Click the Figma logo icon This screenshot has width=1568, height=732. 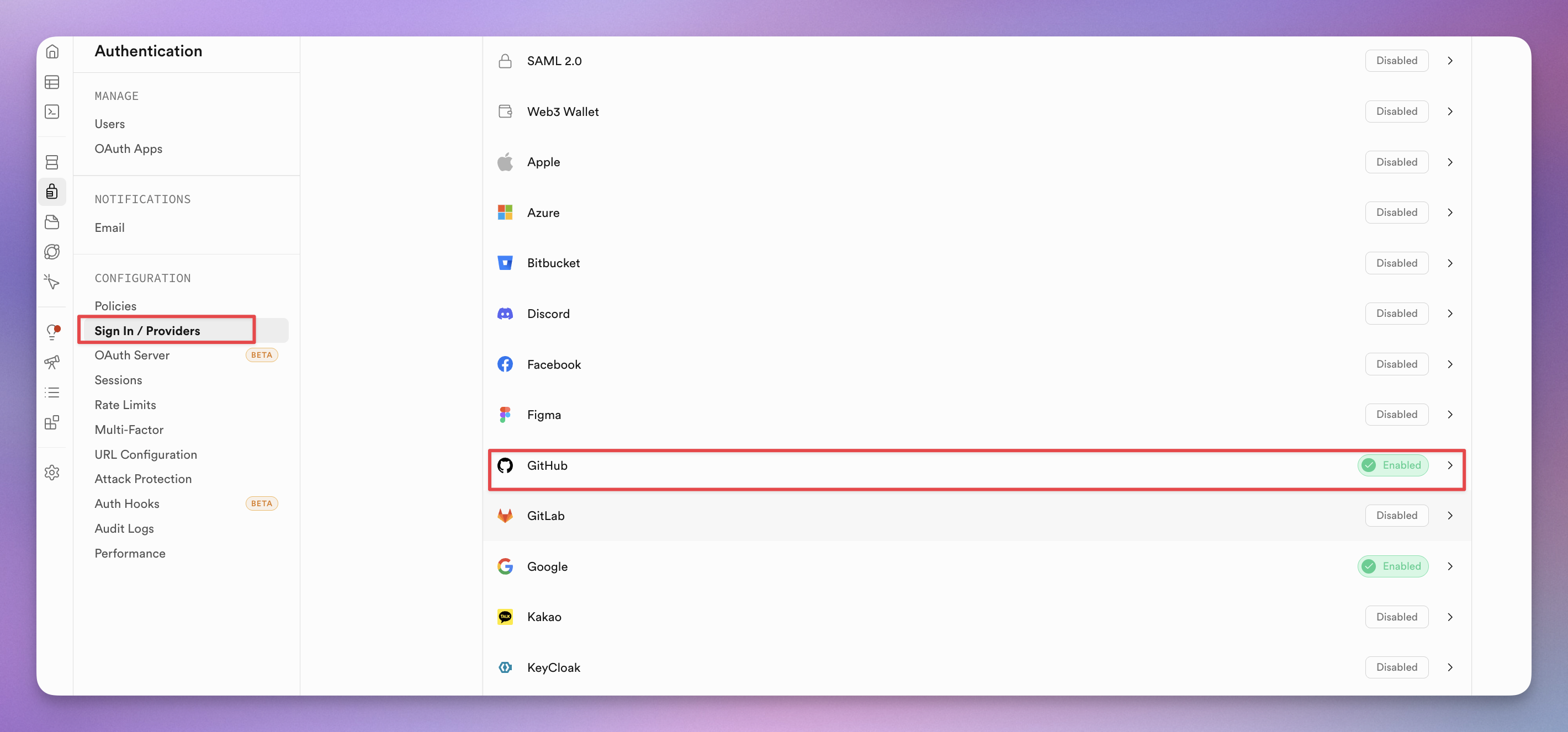pyautogui.click(x=505, y=415)
